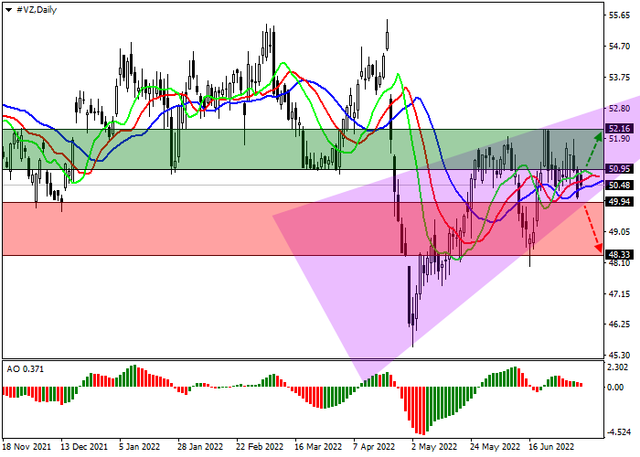Click the 46.25 price scale value
The image size is (640, 457).
point(619,324)
